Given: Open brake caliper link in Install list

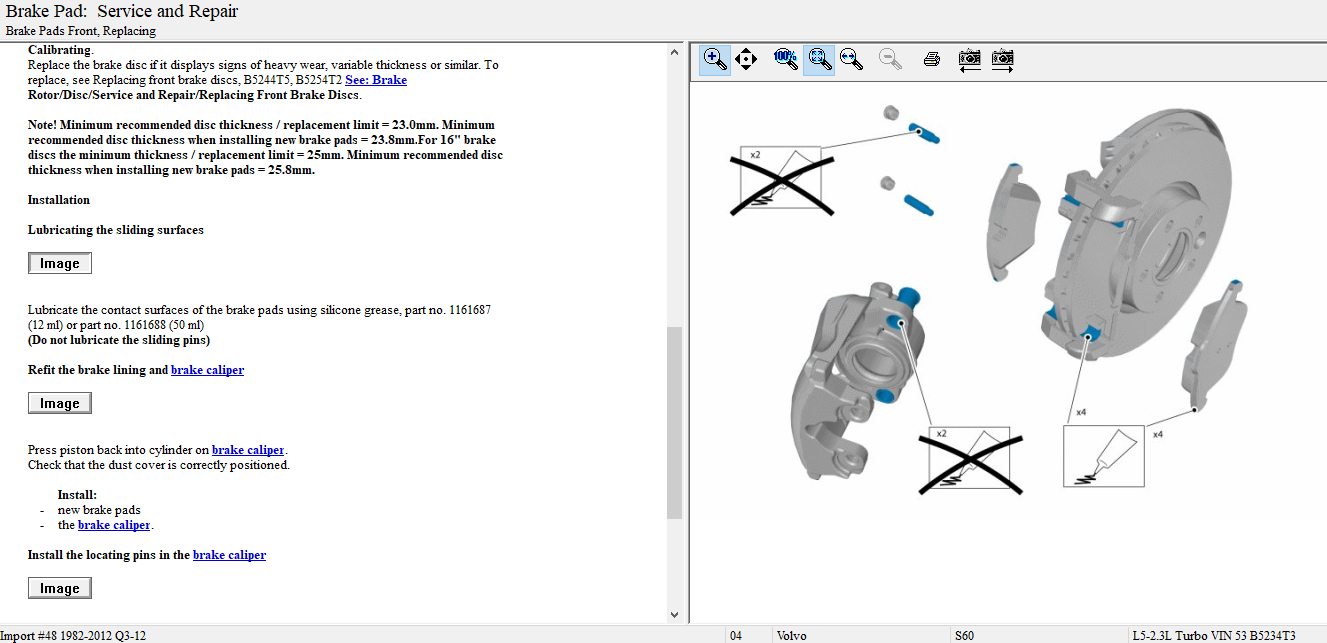Looking at the screenshot, I should [x=114, y=525].
